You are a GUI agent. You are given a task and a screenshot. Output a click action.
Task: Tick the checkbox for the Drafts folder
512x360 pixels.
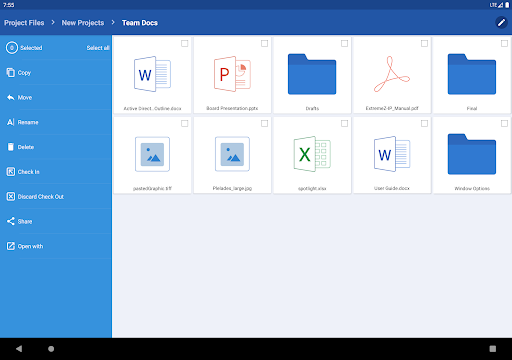pos(344,43)
